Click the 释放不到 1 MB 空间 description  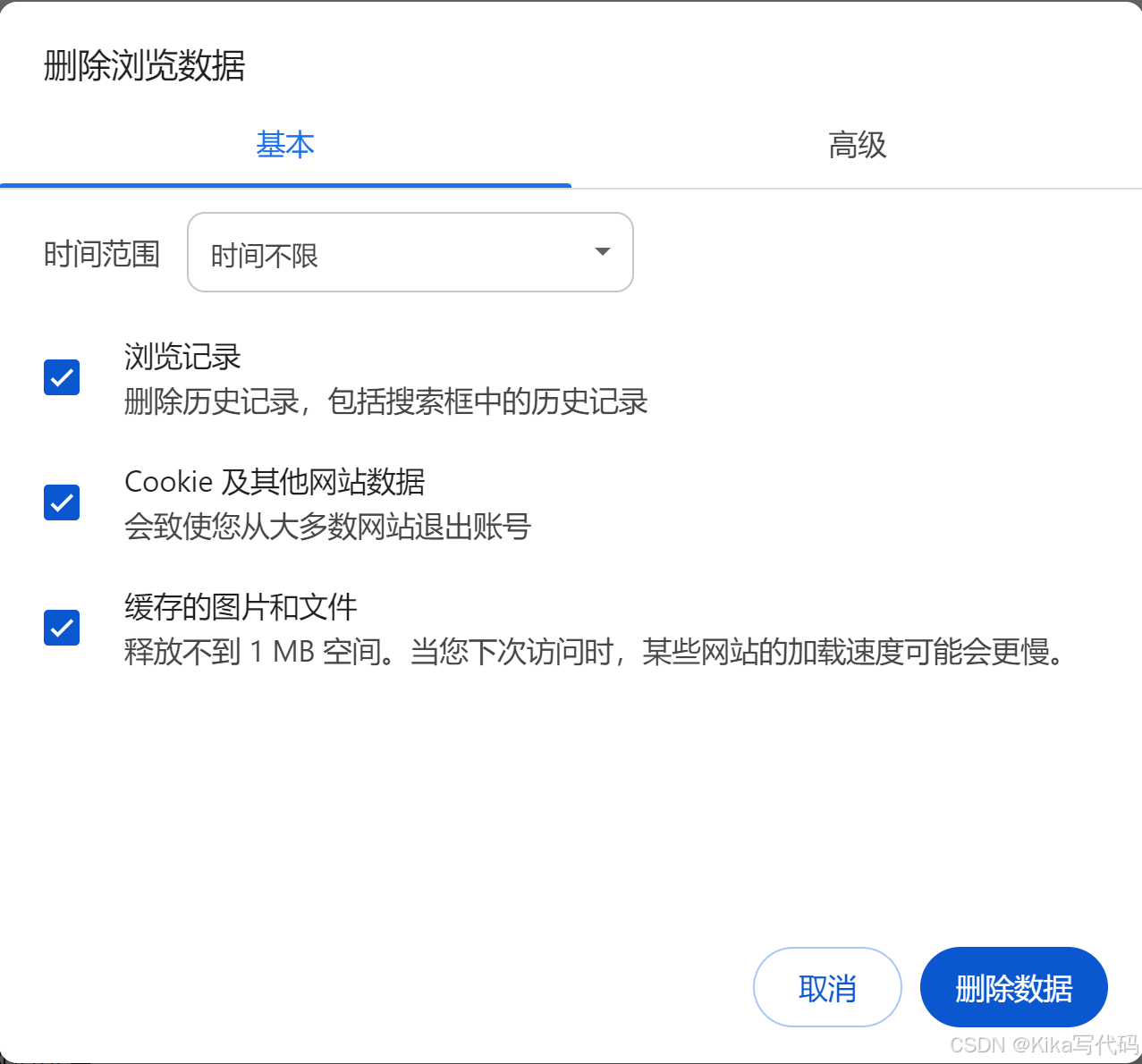pos(595,652)
